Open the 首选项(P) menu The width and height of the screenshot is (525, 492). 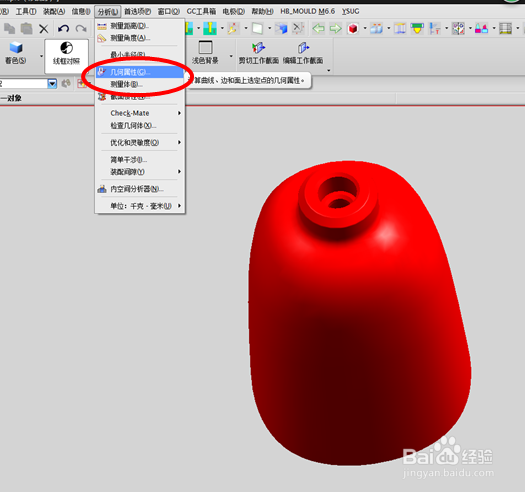(137, 11)
